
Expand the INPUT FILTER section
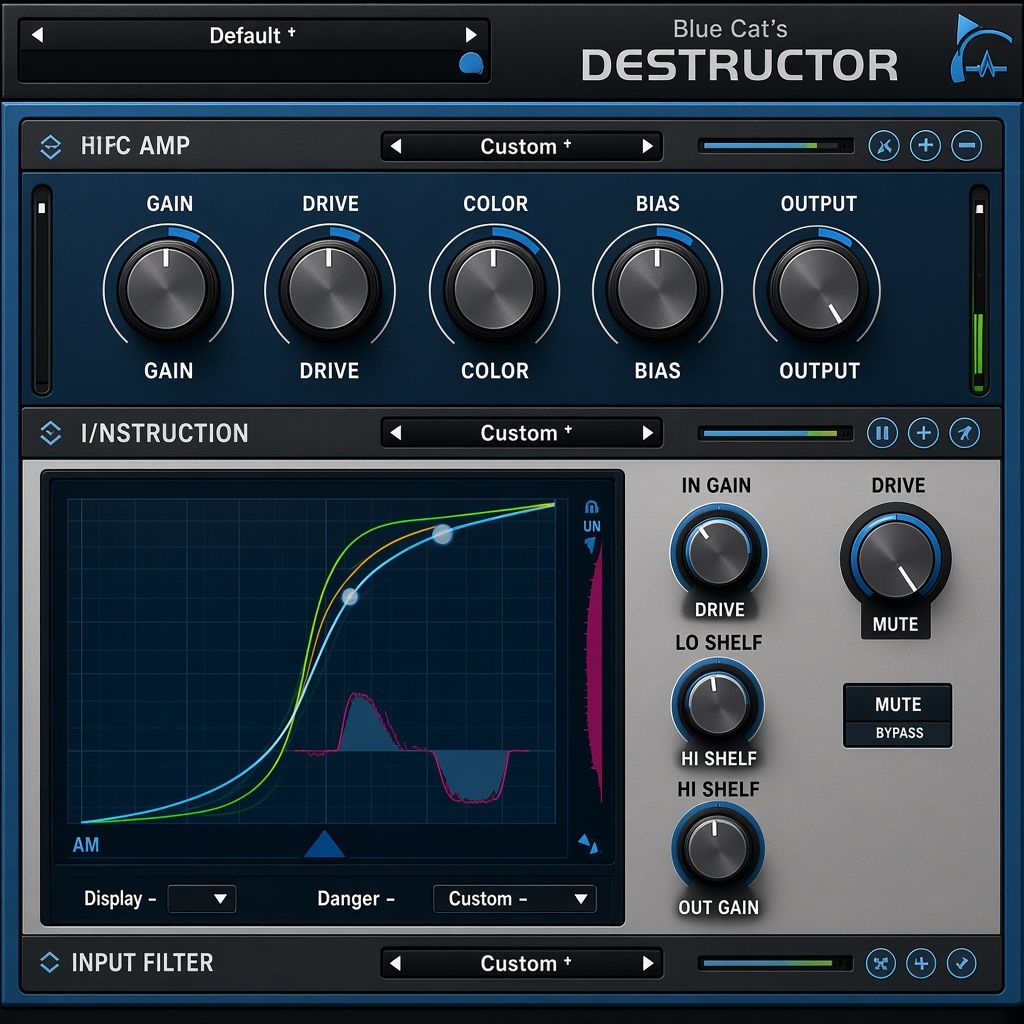coord(50,963)
